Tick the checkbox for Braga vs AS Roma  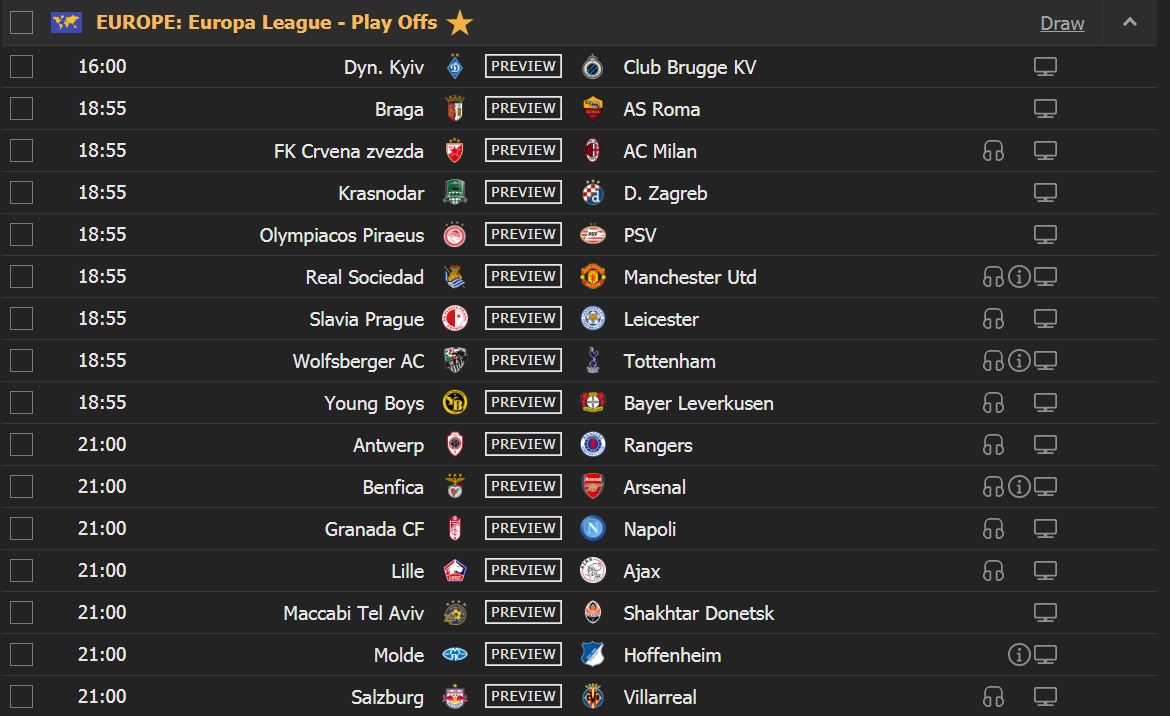point(22,109)
